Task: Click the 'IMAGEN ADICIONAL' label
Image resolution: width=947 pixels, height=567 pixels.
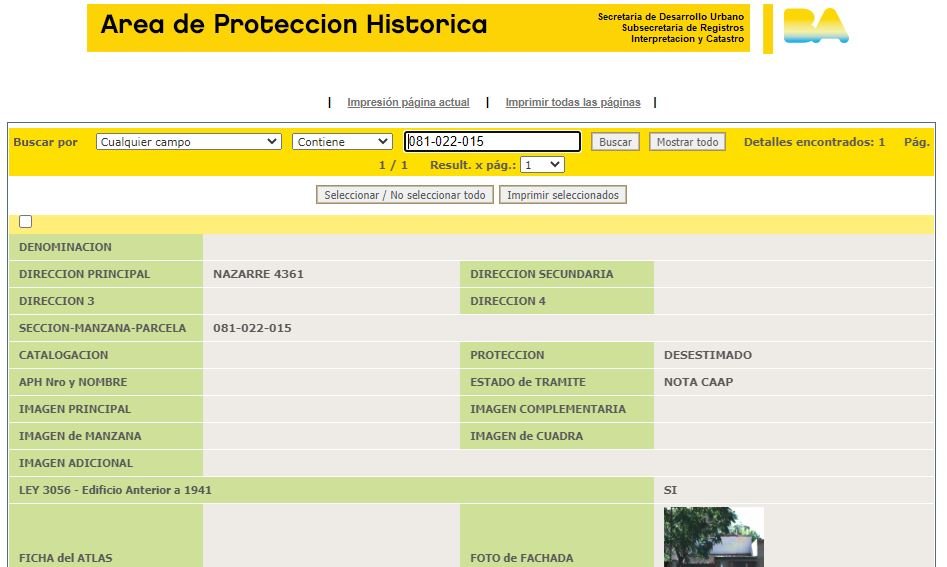Action: (x=75, y=463)
